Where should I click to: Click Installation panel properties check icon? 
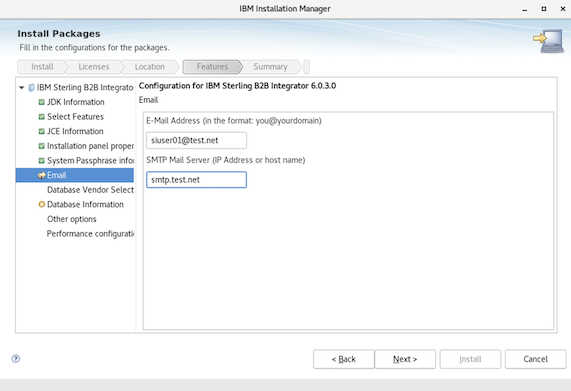(x=42, y=146)
